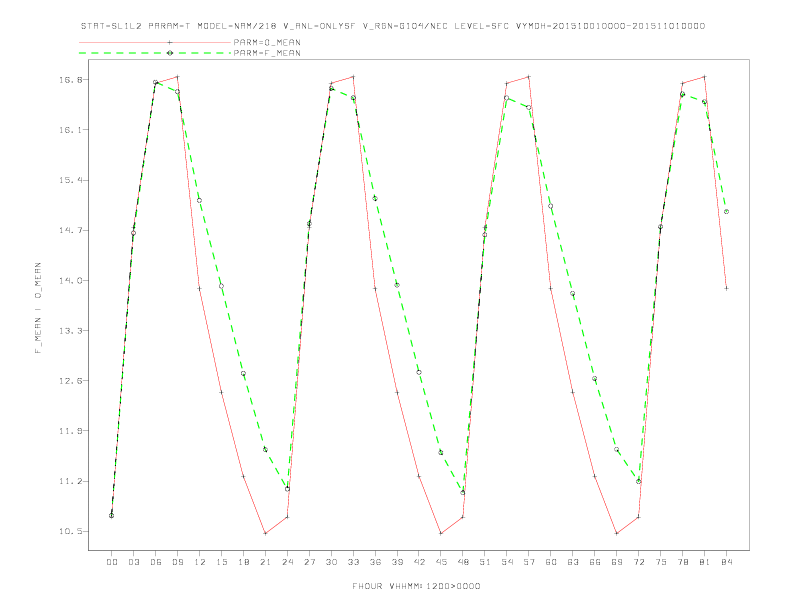
Task: Click the PARM=O_MEAN legend label
Action: pyautogui.click(x=267, y=42)
